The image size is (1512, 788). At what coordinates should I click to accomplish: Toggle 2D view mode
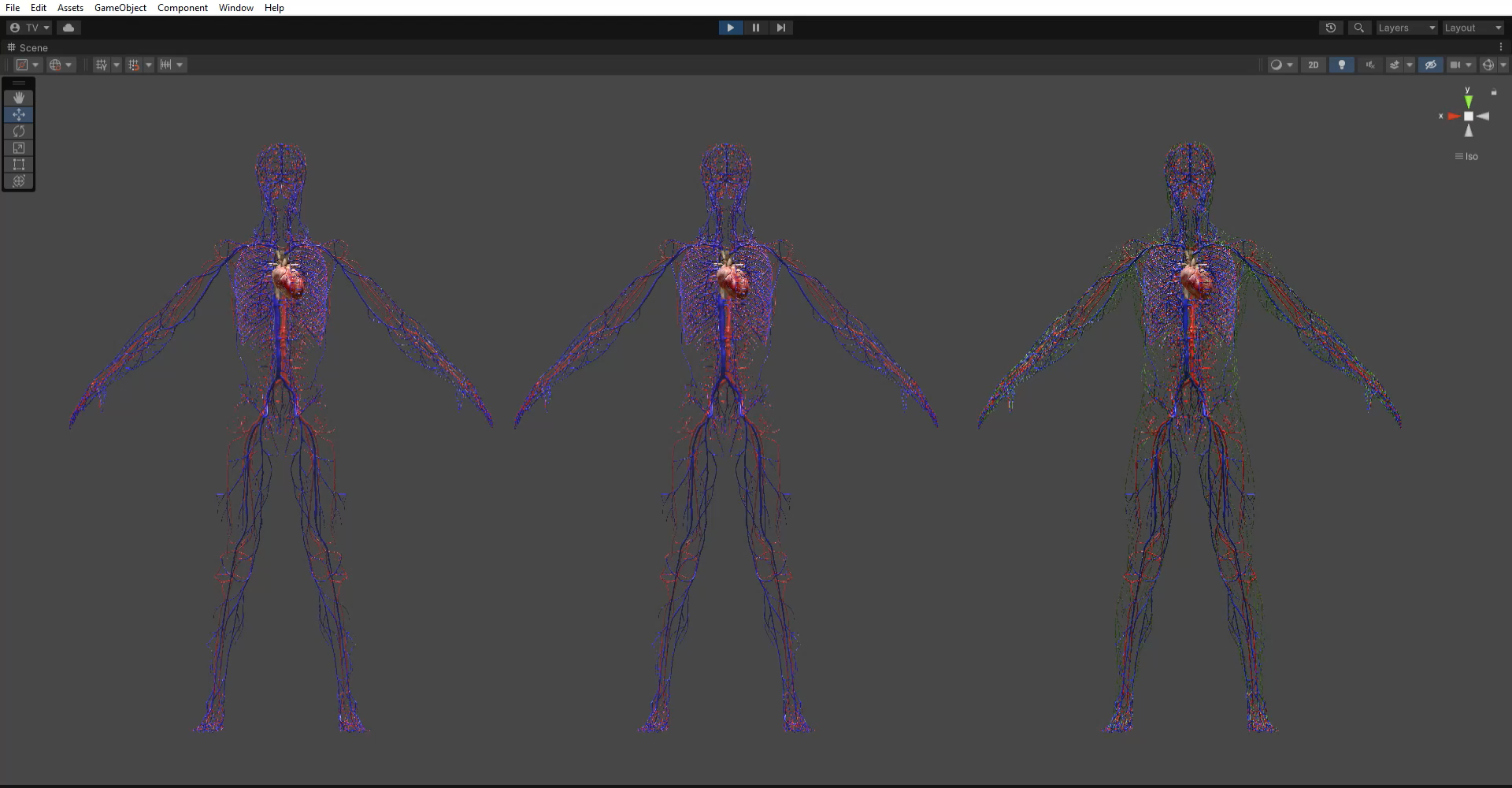[x=1313, y=65]
